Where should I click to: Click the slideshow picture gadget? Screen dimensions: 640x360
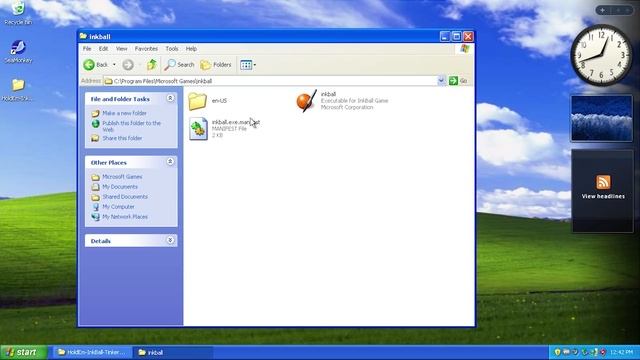[602, 119]
